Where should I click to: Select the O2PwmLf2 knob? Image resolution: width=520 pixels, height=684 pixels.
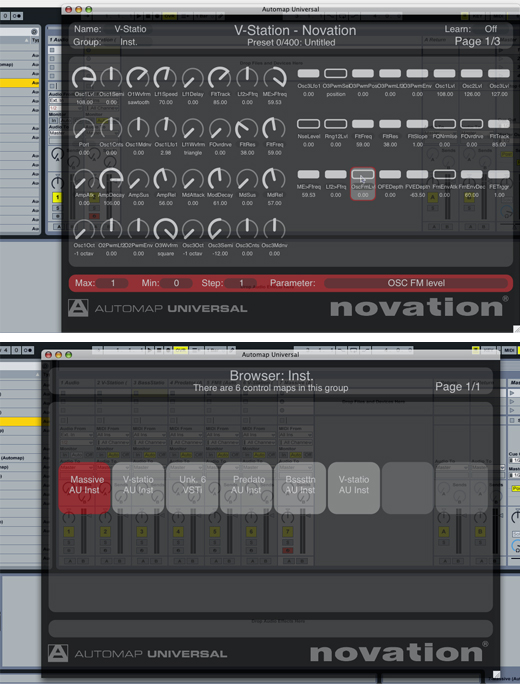point(111,229)
